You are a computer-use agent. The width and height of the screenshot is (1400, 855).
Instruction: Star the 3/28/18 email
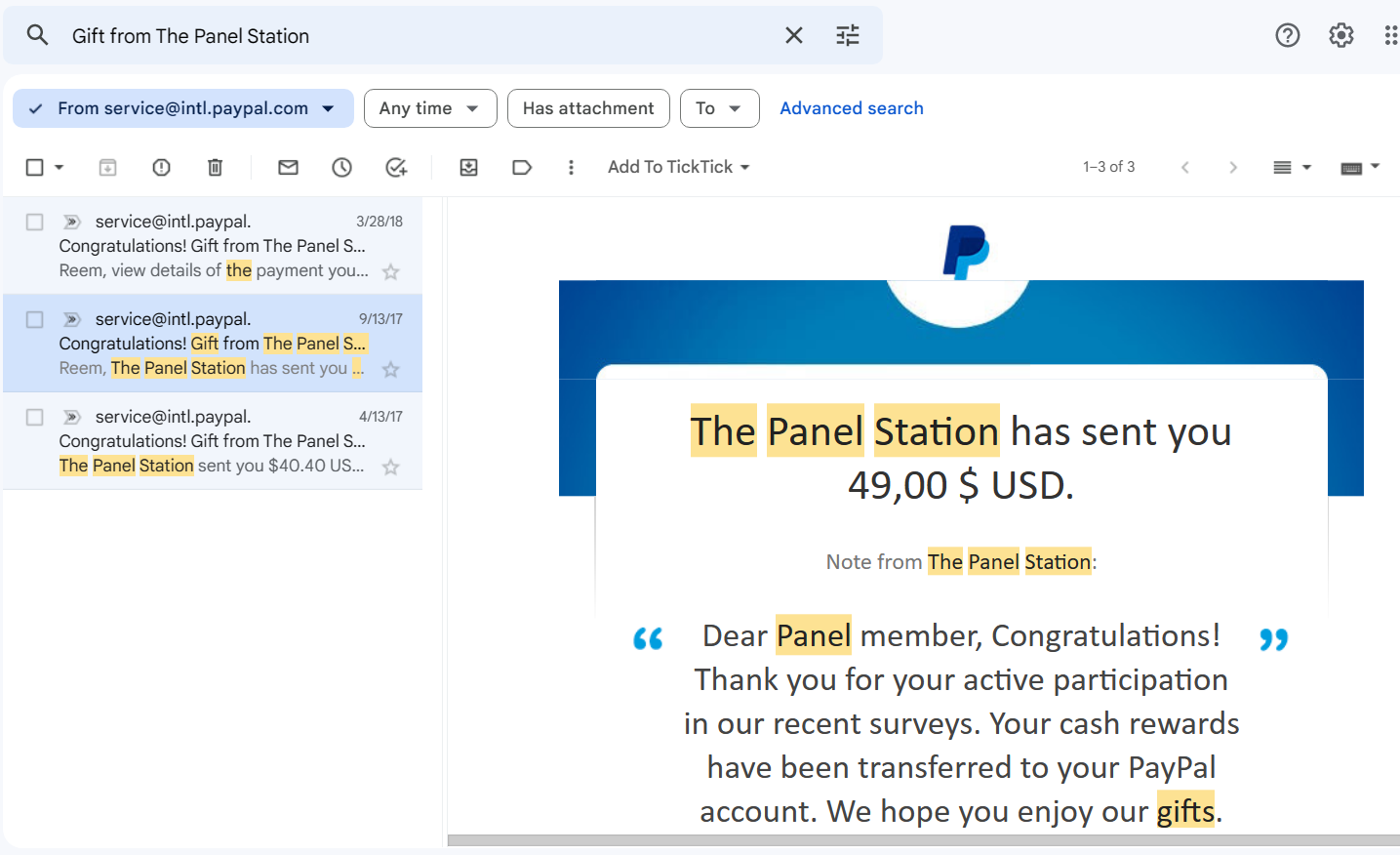click(x=391, y=271)
